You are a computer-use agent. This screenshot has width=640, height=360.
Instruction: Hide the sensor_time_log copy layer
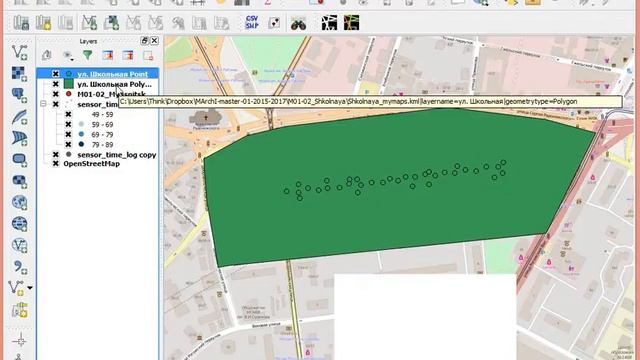click(56, 155)
